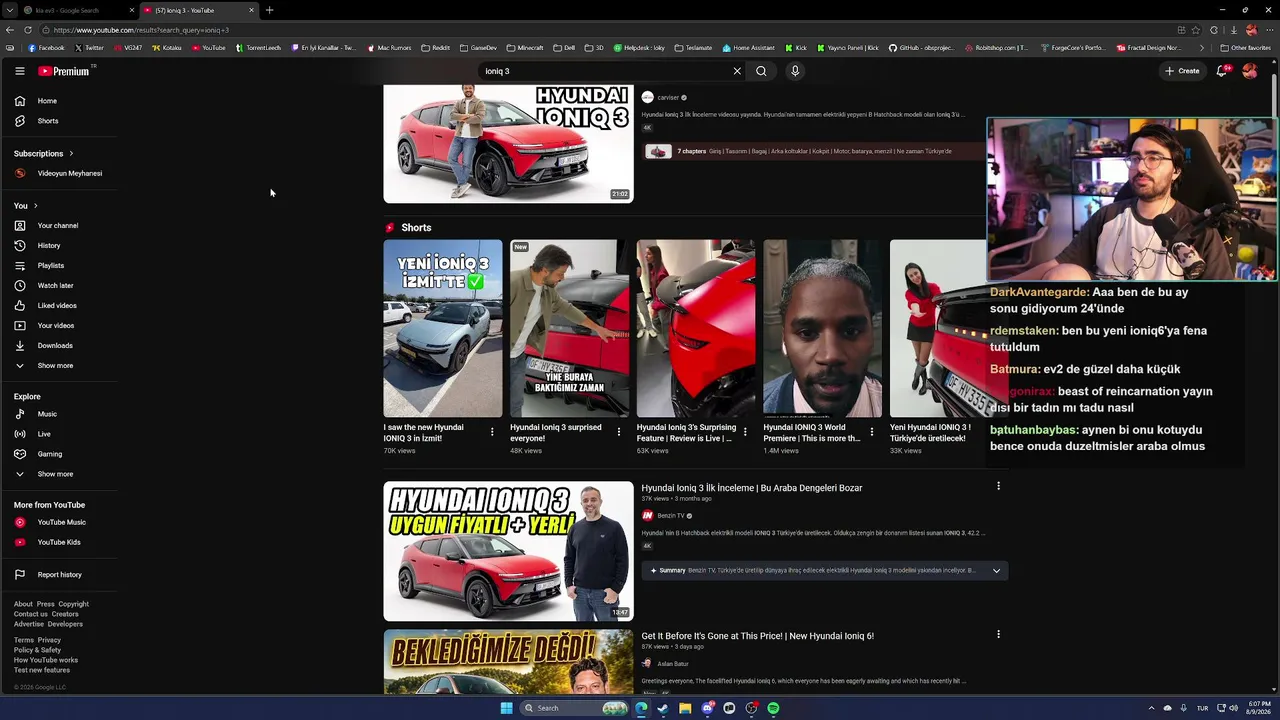Open the 'YENİ IONIQ 3 İZMİT'TE' short
1280x720 pixels.
coord(443,328)
